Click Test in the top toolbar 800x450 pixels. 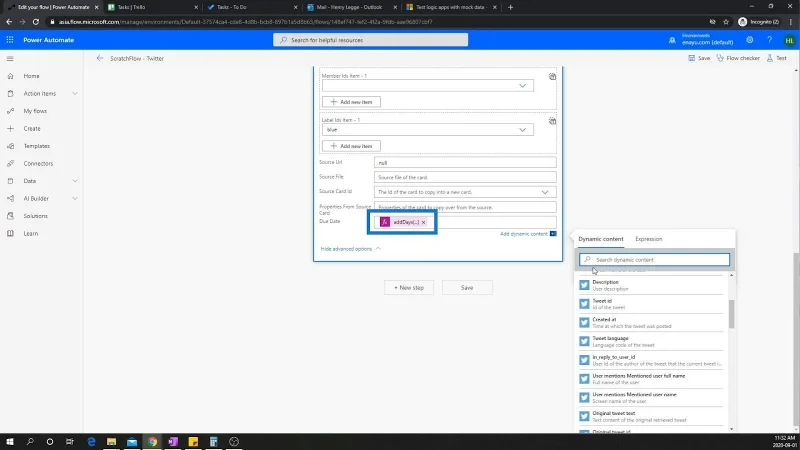[x=776, y=58]
